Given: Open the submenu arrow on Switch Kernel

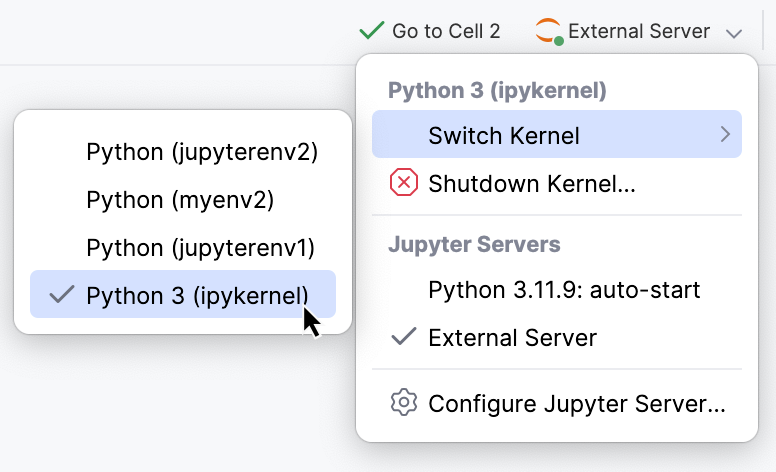Looking at the screenshot, I should (x=725, y=134).
